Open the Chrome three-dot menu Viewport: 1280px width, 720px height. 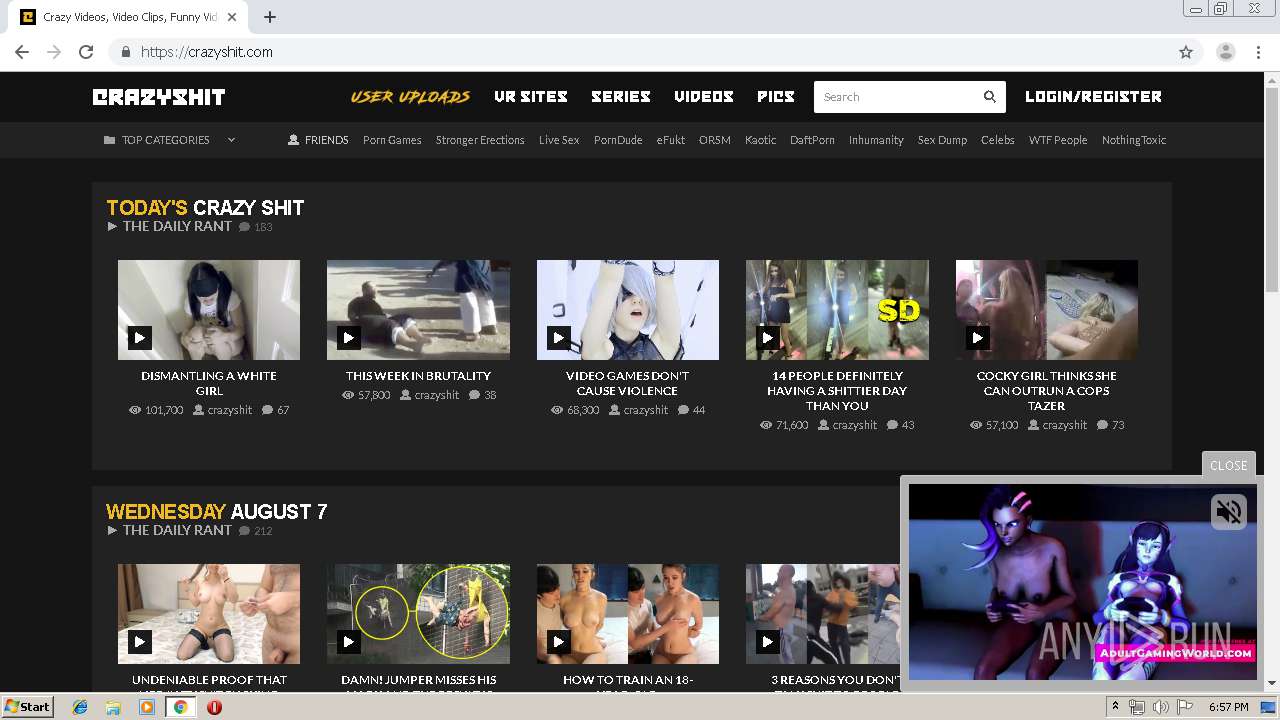(x=1258, y=52)
